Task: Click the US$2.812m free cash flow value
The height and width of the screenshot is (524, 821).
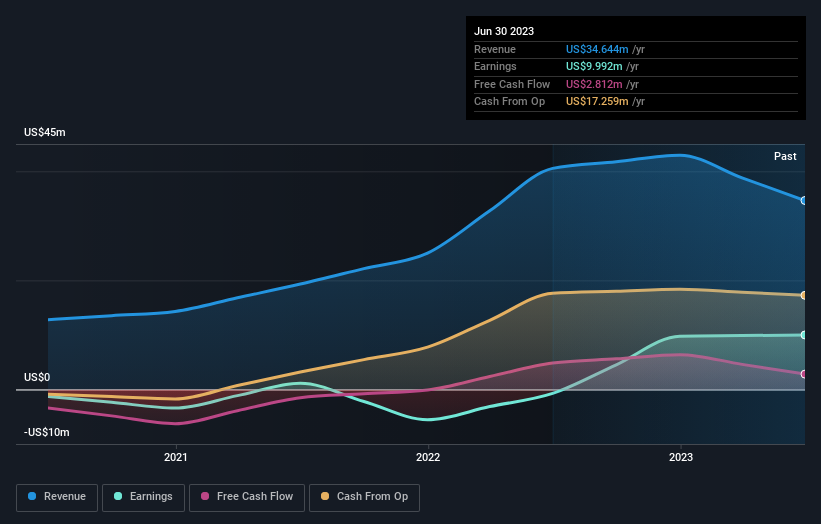Action: (594, 84)
